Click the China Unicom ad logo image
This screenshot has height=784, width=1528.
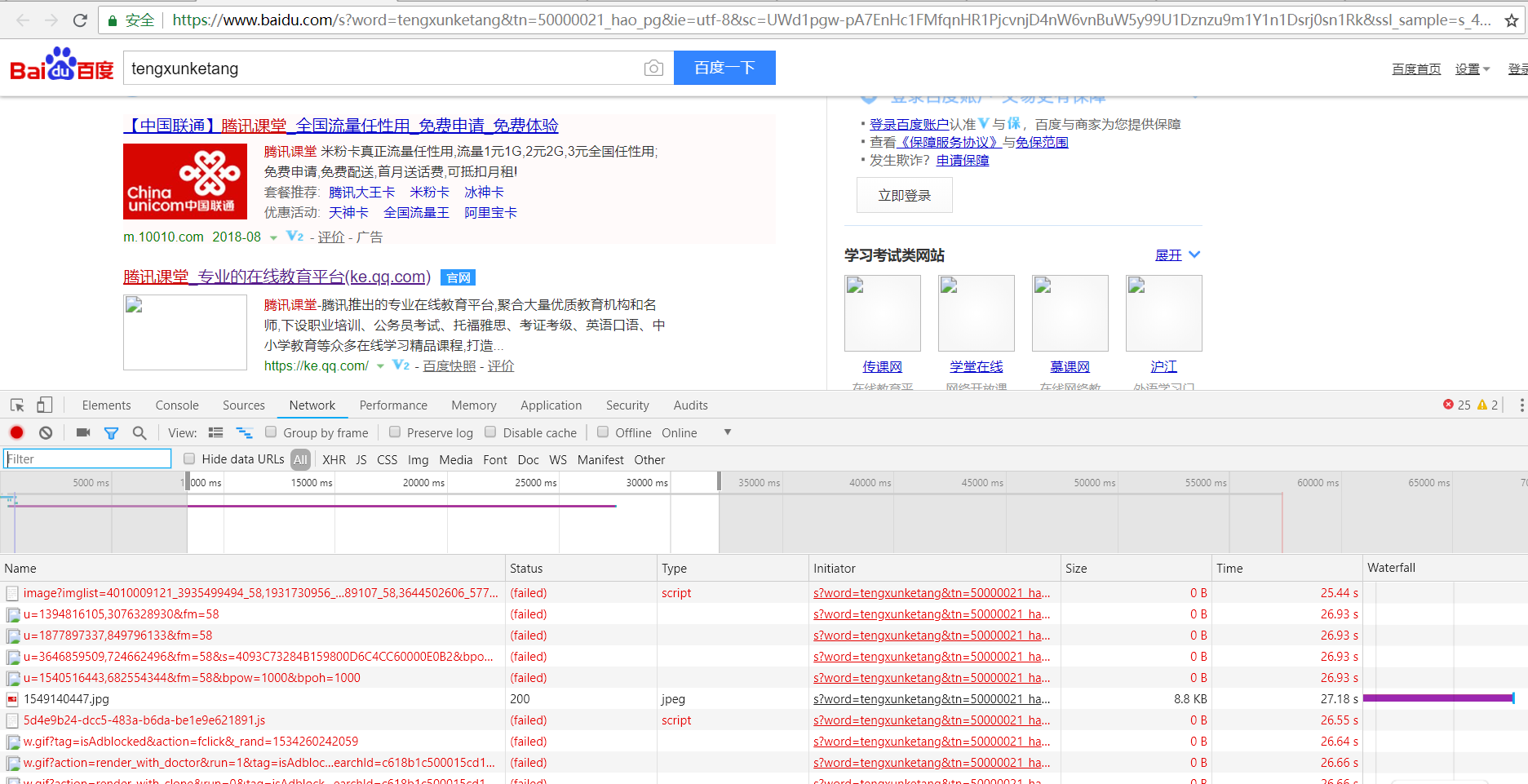(x=185, y=181)
